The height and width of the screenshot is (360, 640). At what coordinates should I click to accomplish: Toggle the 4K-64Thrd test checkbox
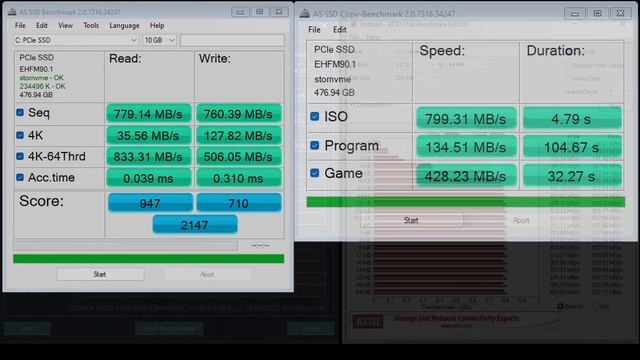tap(20, 156)
